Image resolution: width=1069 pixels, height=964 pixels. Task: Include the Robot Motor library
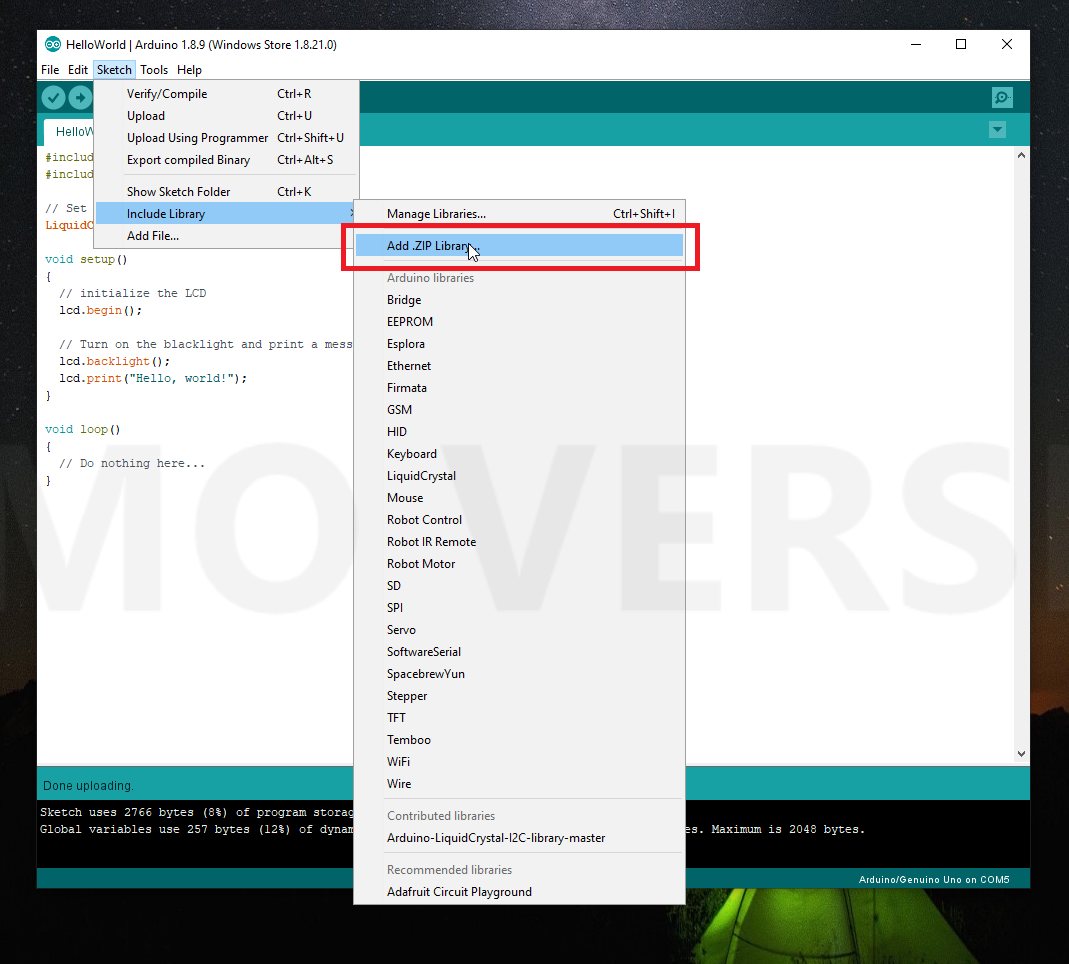[519, 564]
